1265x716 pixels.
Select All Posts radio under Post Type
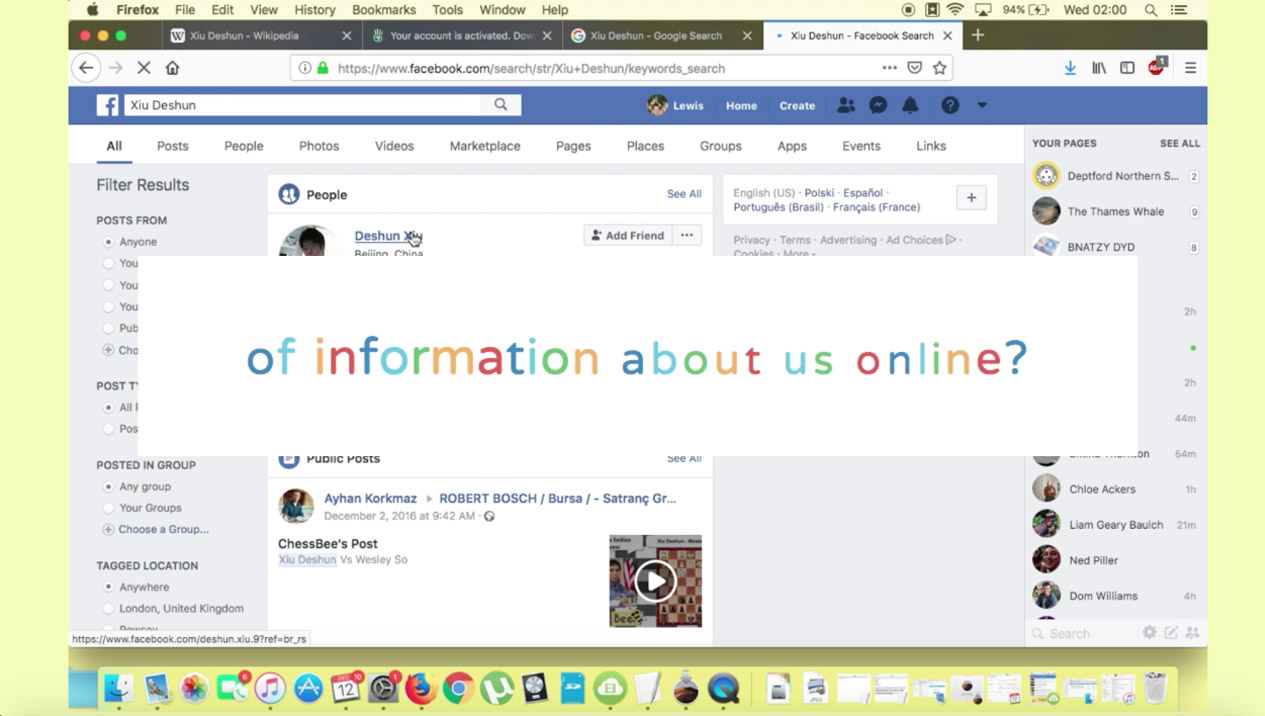(x=108, y=407)
